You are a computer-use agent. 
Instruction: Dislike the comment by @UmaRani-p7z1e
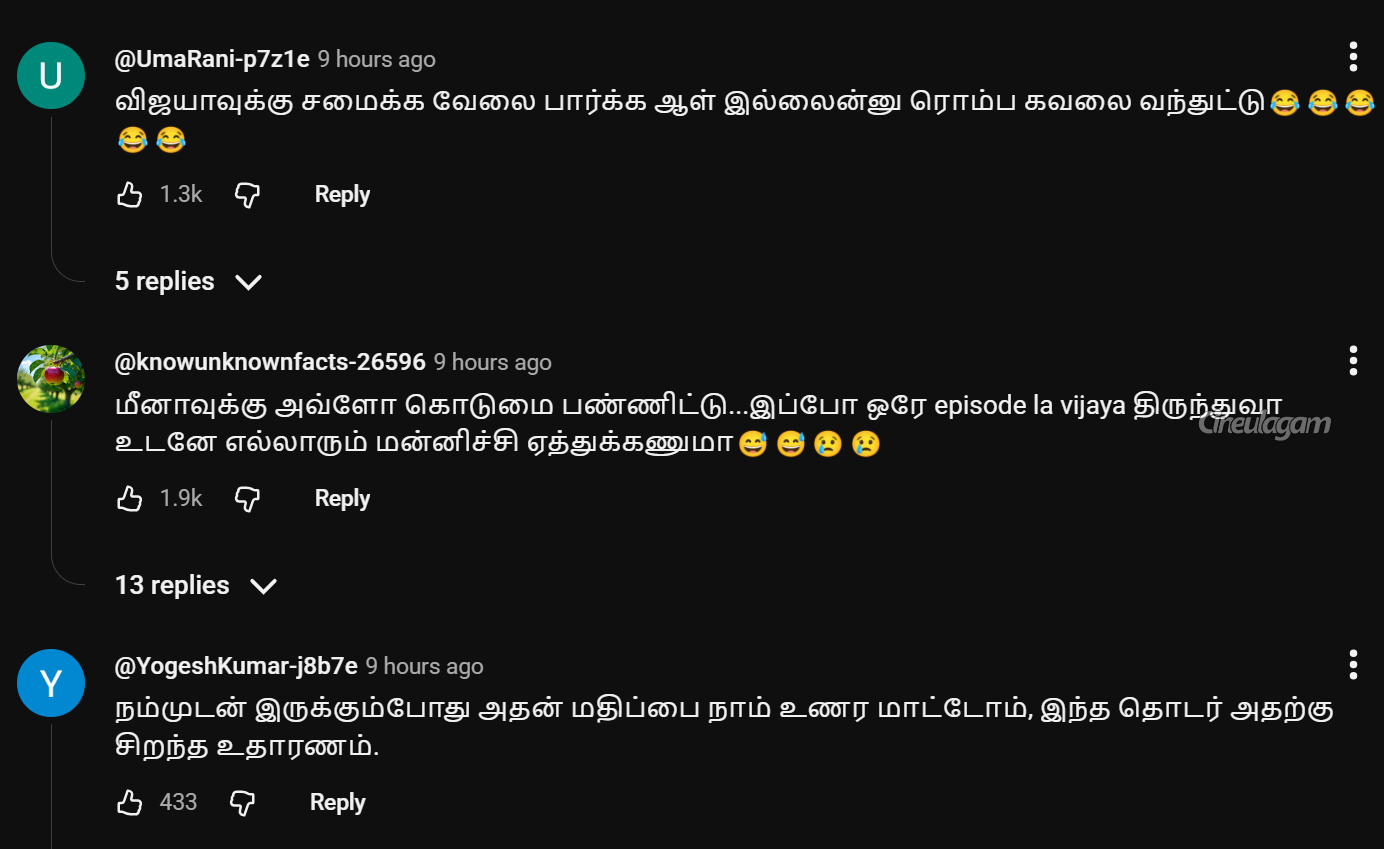(247, 195)
